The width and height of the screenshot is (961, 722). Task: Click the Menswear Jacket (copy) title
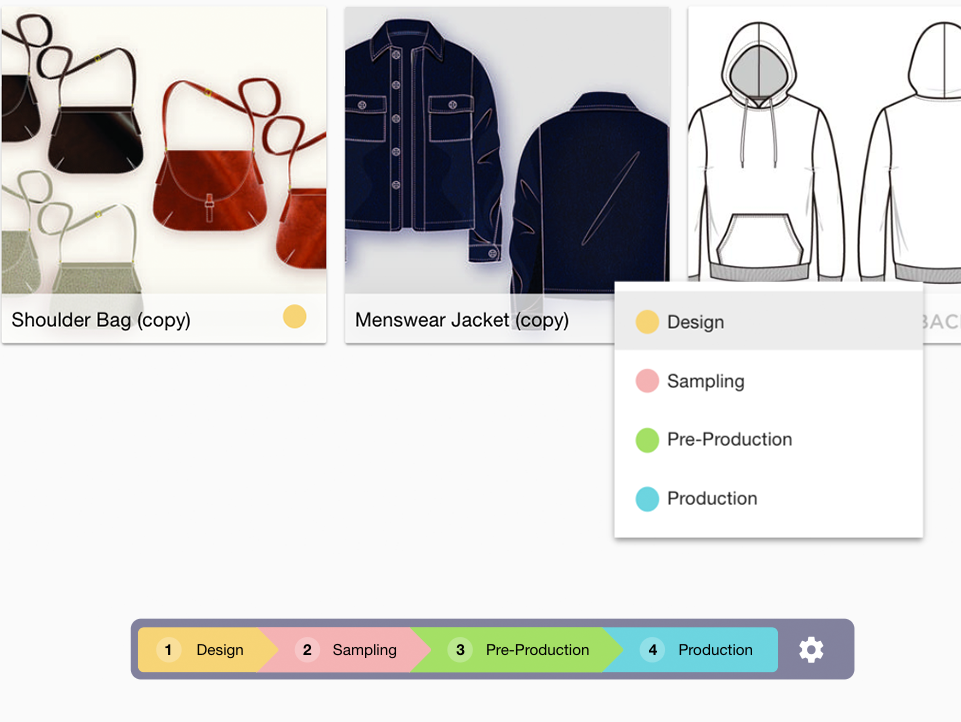462,320
